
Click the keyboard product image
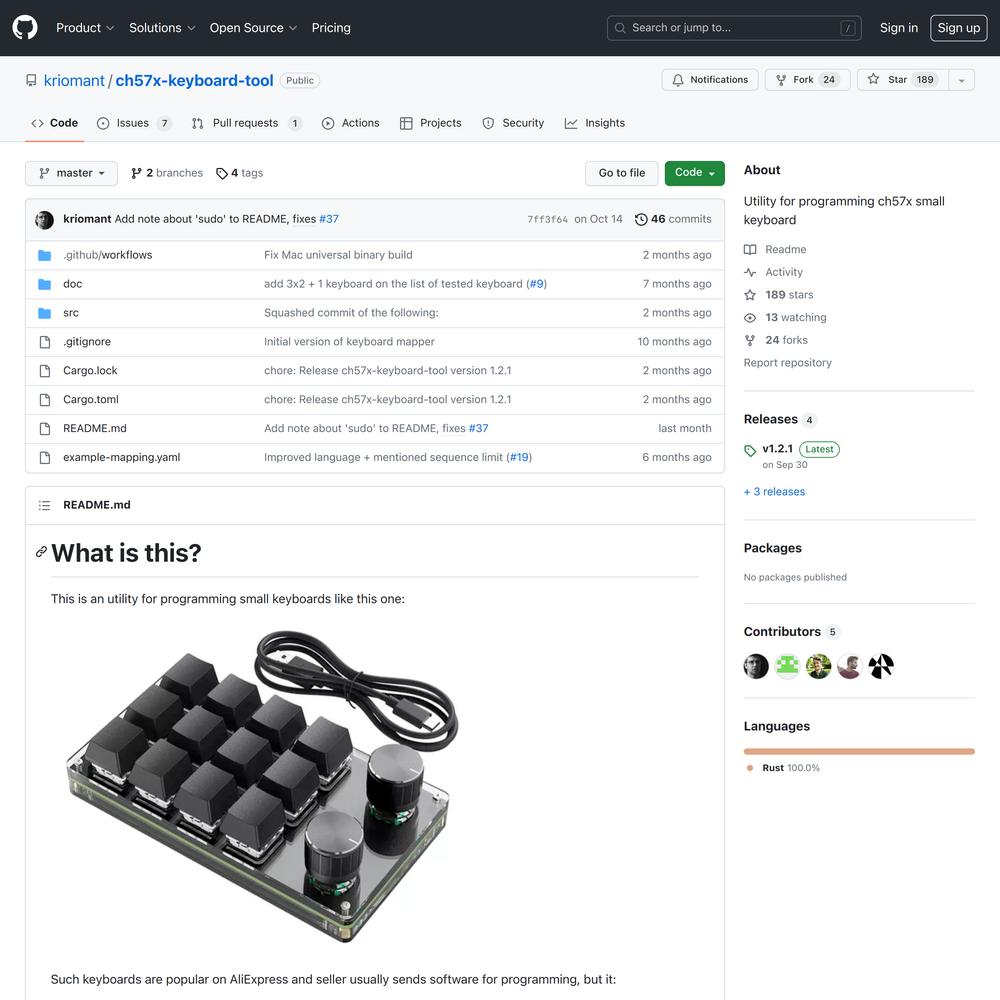pyautogui.click(x=262, y=786)
